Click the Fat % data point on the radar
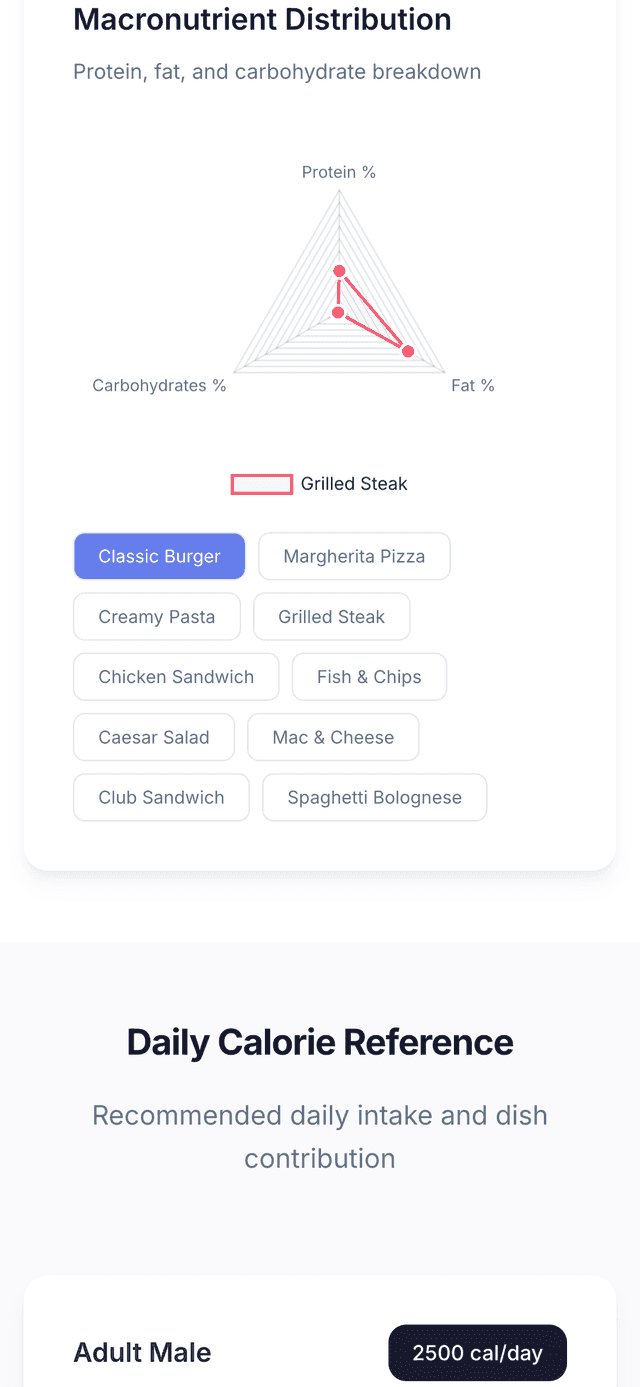Screen dimensions: 640x1387 pyautogui.click(x=407, y=351)
